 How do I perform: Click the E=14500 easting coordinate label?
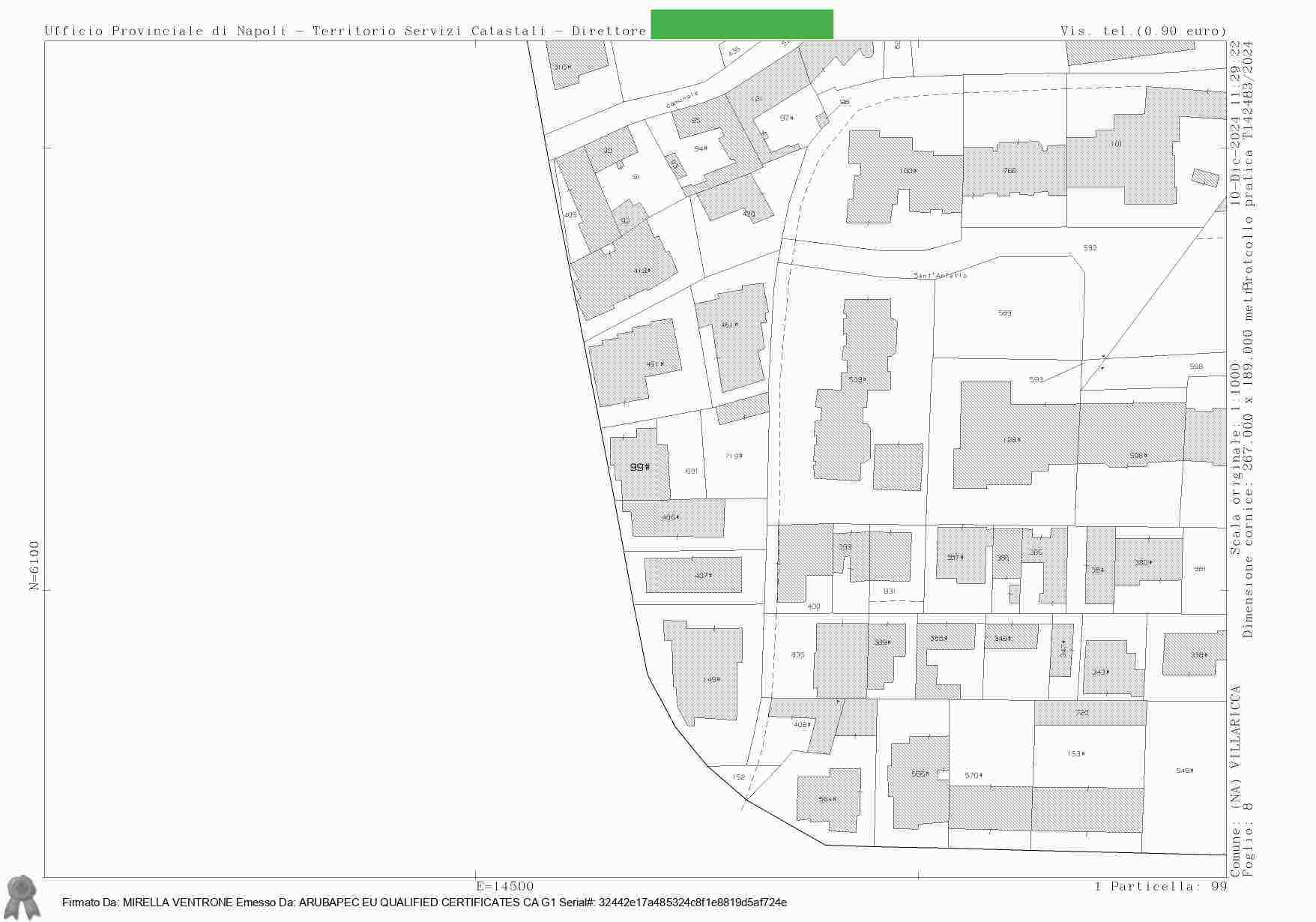(x=504, y=886)
